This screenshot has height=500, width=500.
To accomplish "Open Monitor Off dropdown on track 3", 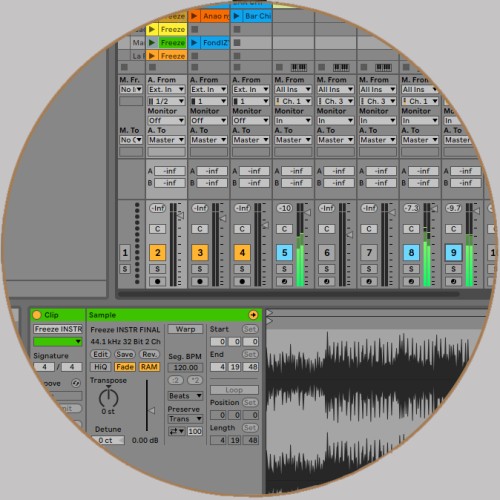I will click(x=209, y=120).
